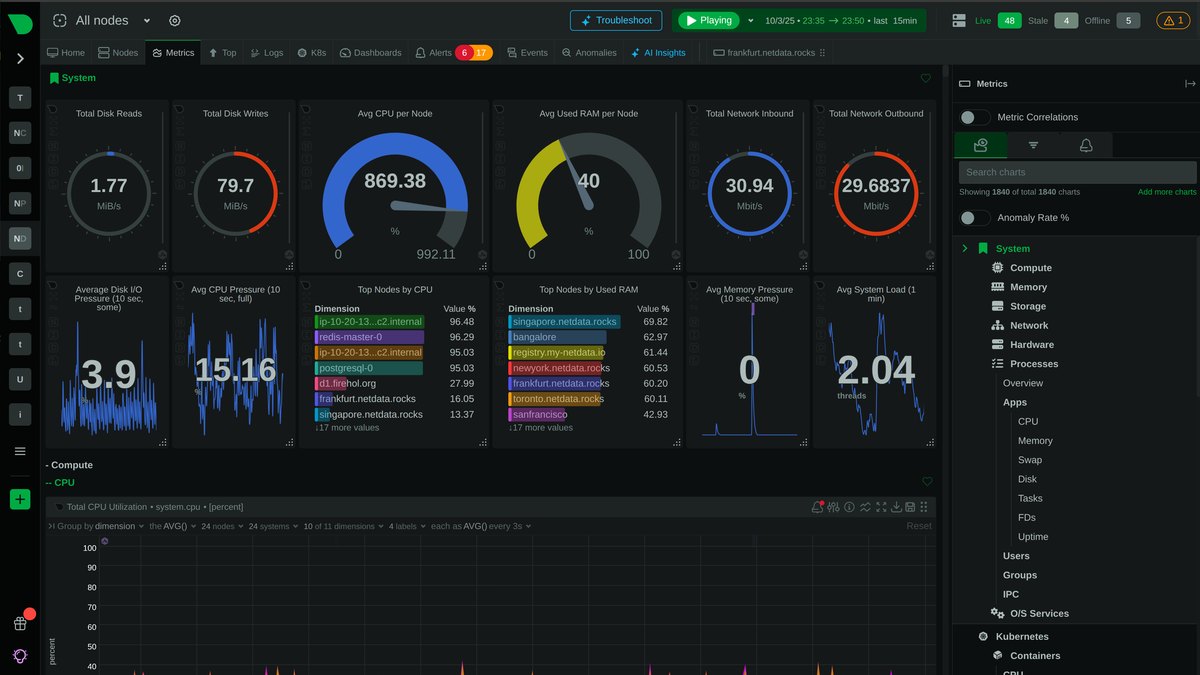Open the gift what's new icon
Screen dimensions: 1200x675
pos(20,623)
